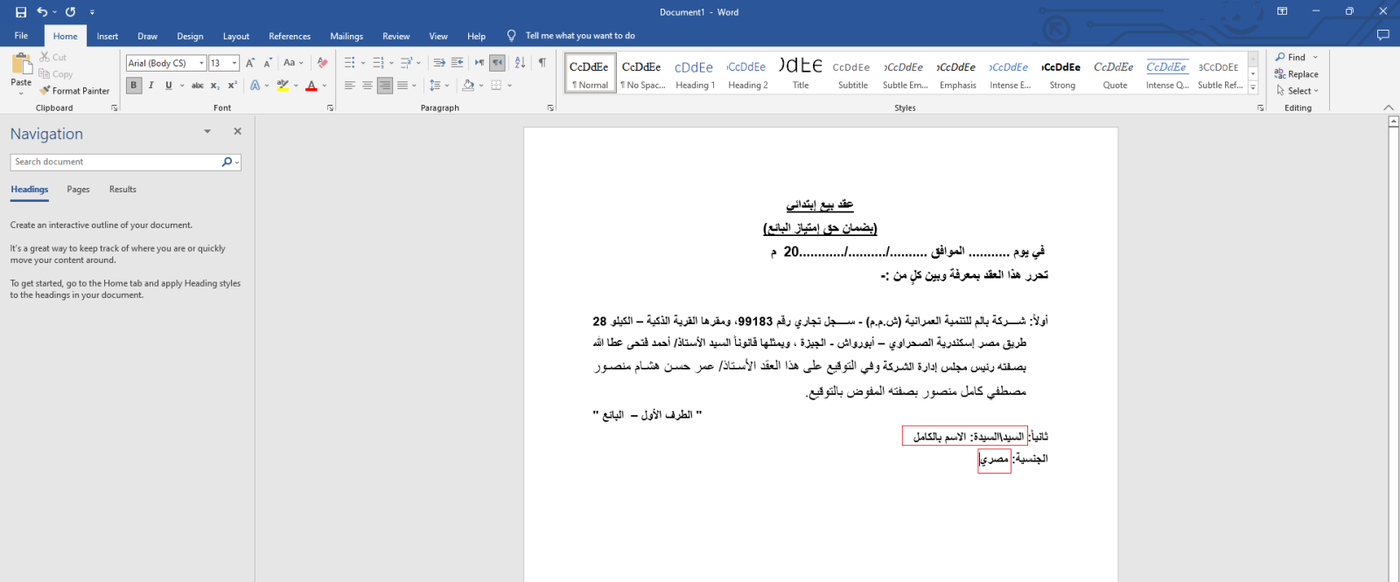Open the font size dropdown

click(234, 63)
